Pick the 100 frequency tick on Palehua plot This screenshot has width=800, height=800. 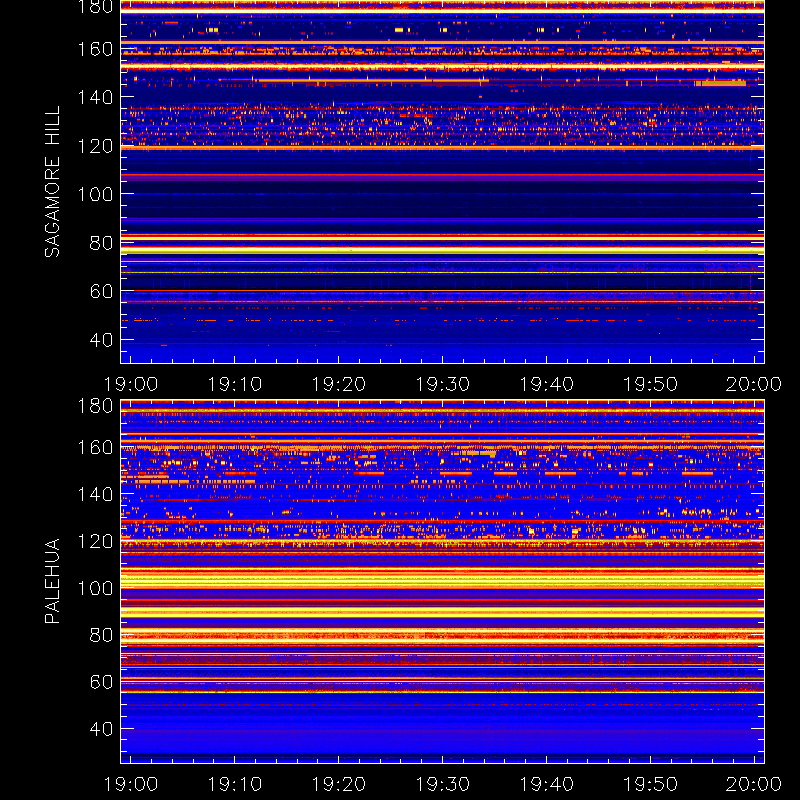click(x=95, y=588)
